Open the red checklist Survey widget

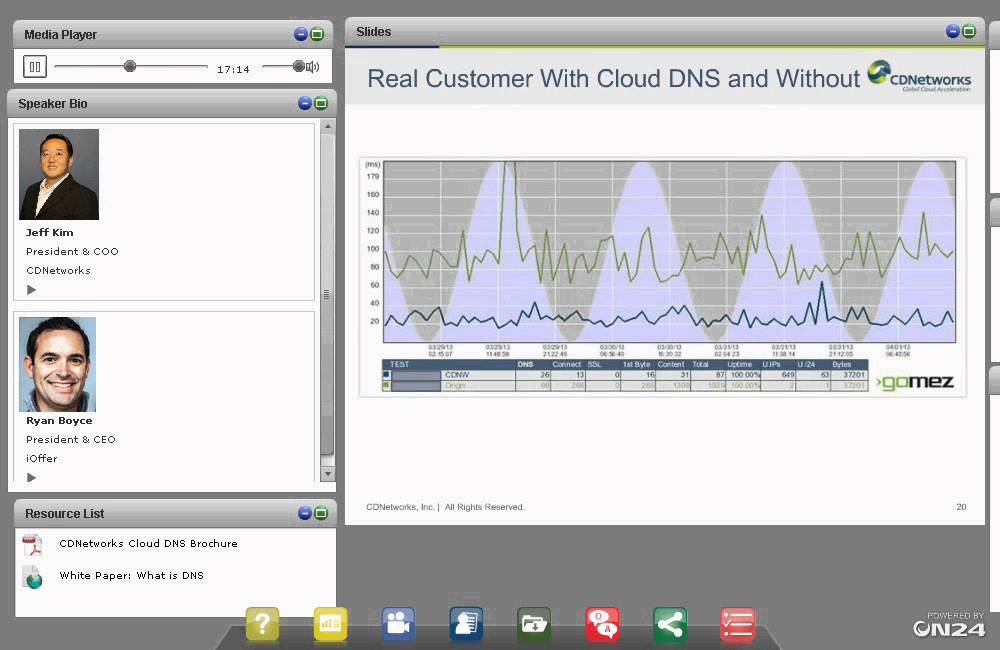(x=738, y=624)
